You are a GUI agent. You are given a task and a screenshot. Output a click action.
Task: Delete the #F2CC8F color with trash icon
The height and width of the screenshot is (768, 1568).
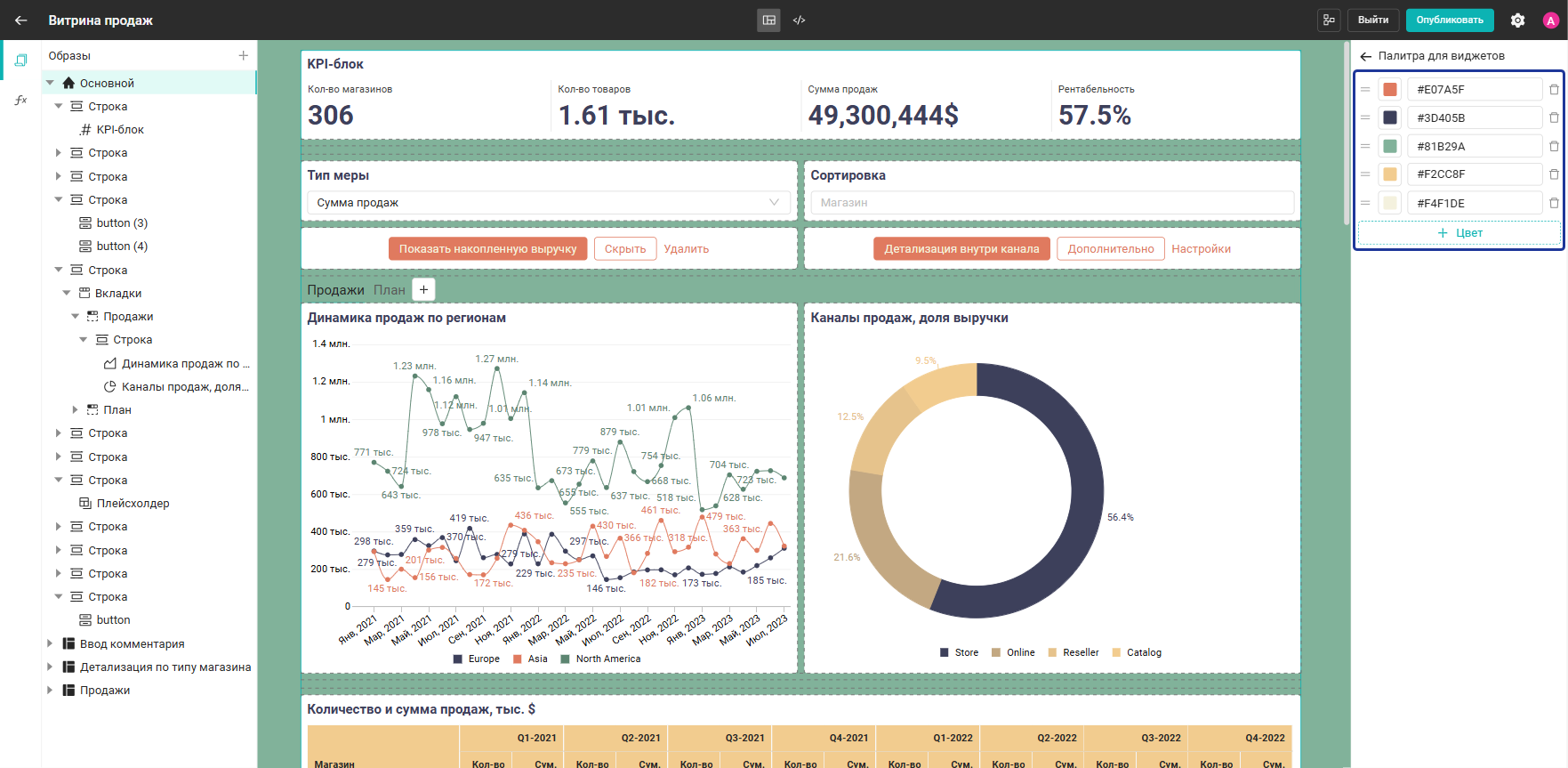coord(1554,174)
